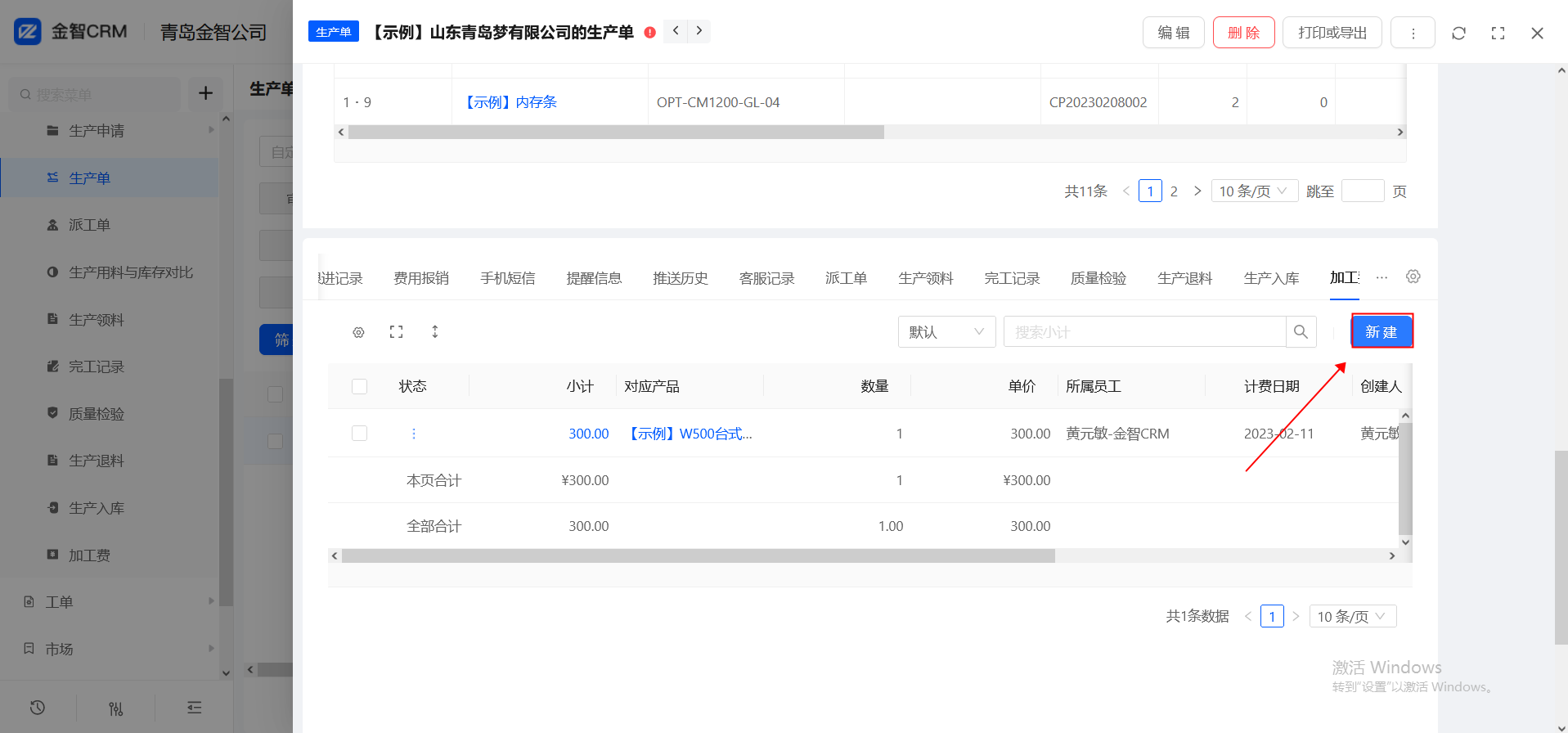Screen dimensions: 1568x733
Task: Switch to 生产退料 tab in detail panel
Action: [x=1185, y=278]
